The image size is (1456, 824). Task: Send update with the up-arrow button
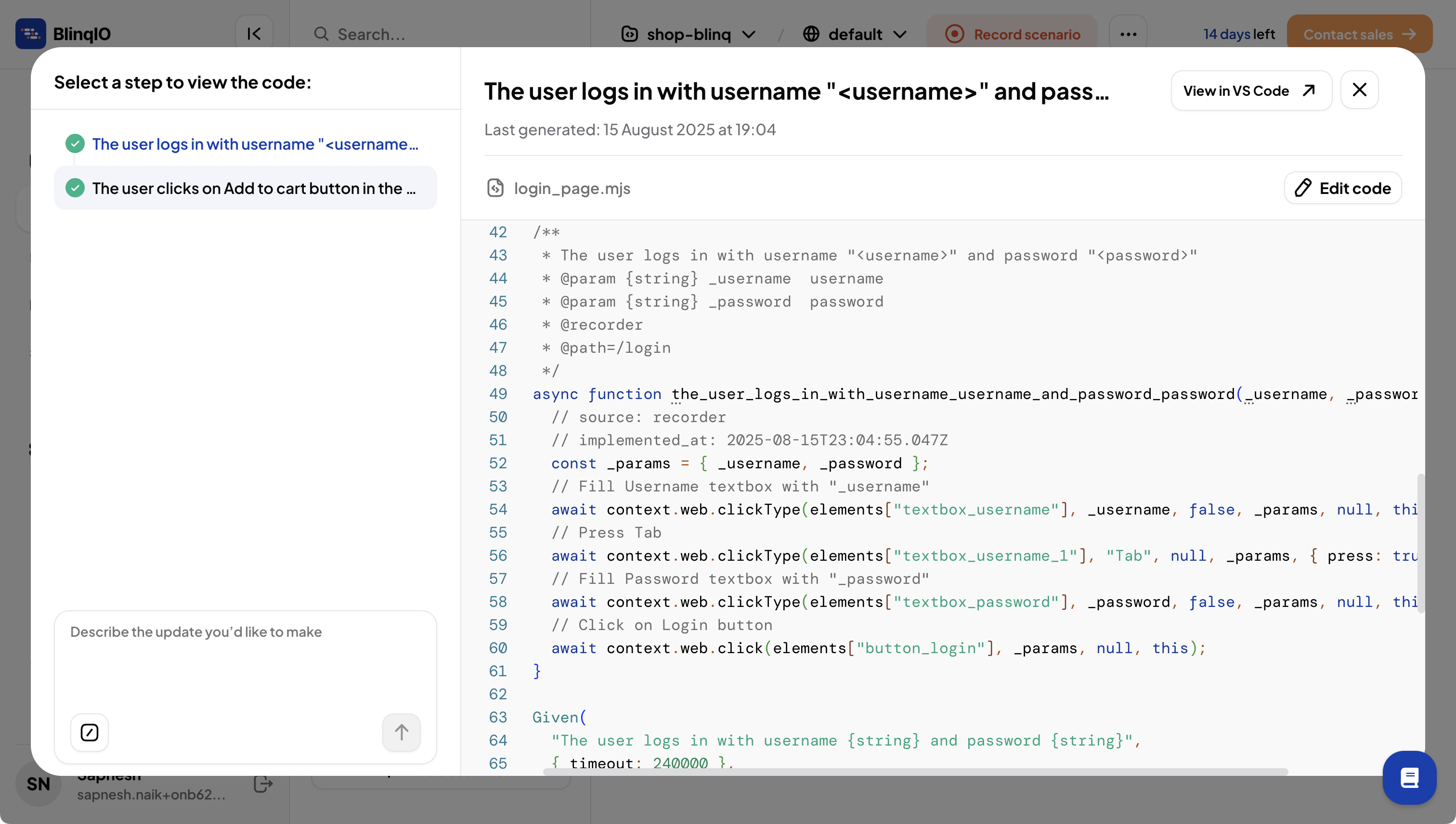tap(401, 733)
